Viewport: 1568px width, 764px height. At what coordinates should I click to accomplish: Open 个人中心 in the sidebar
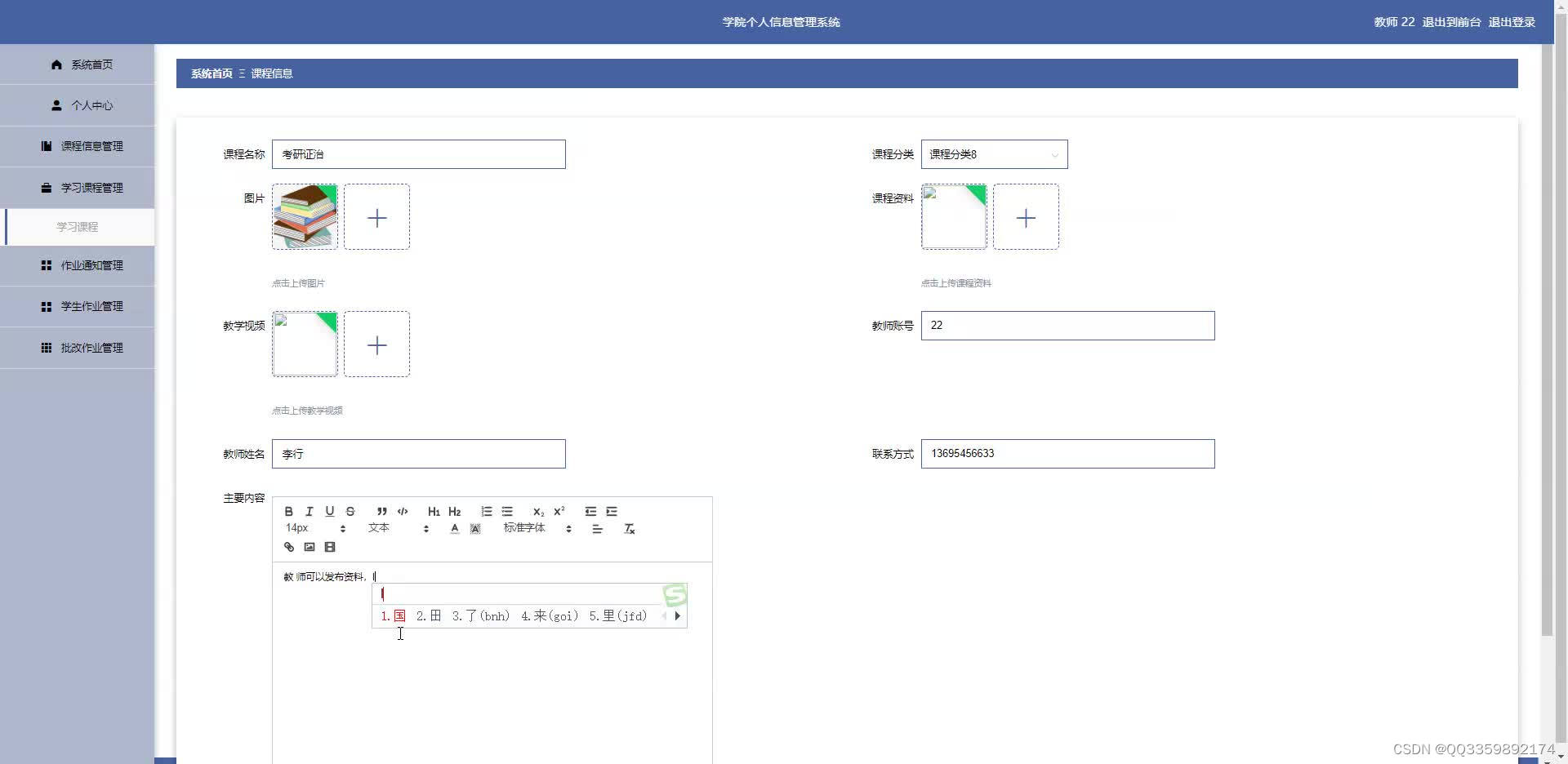coord(78,105)
